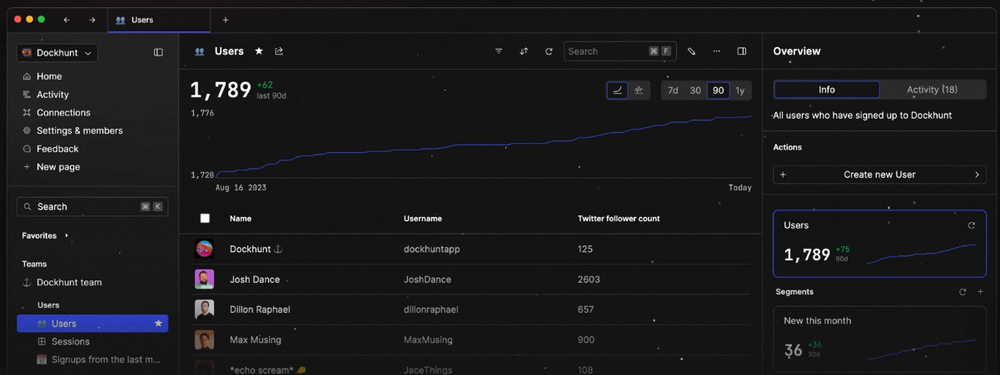Click Josh Dance's avatar thumbnail
The image size is (1000, 375).
[204, 279]
